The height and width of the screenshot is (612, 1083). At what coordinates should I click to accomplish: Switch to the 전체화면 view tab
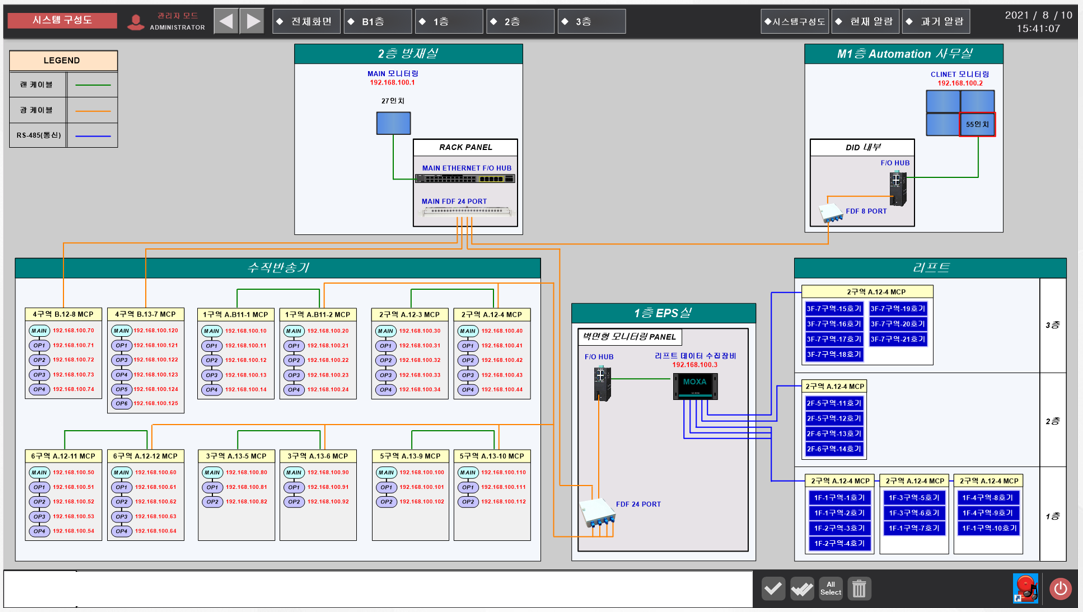[x=307, y=21]
